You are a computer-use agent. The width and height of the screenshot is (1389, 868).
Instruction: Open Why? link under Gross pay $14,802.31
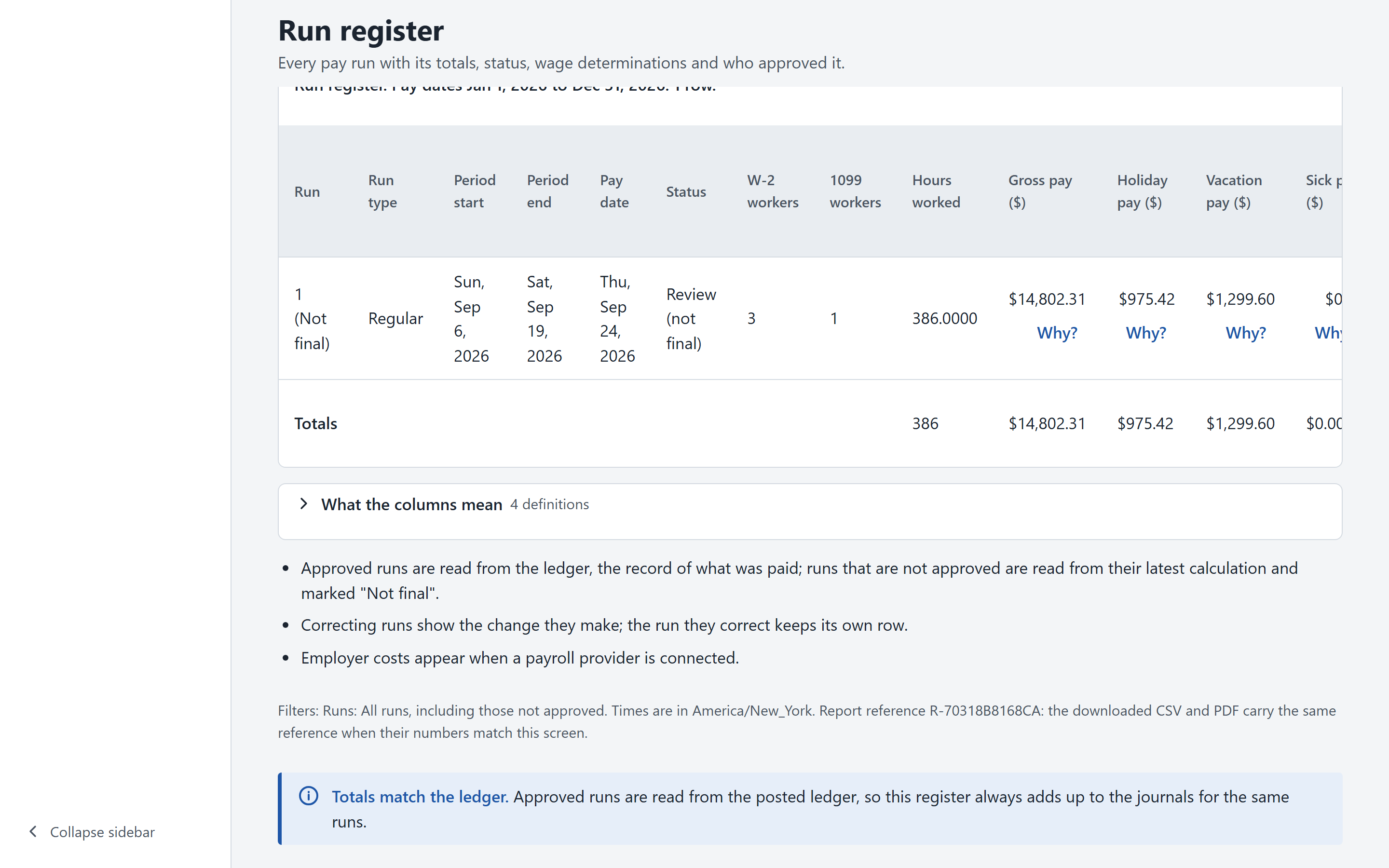(1057, 333)
